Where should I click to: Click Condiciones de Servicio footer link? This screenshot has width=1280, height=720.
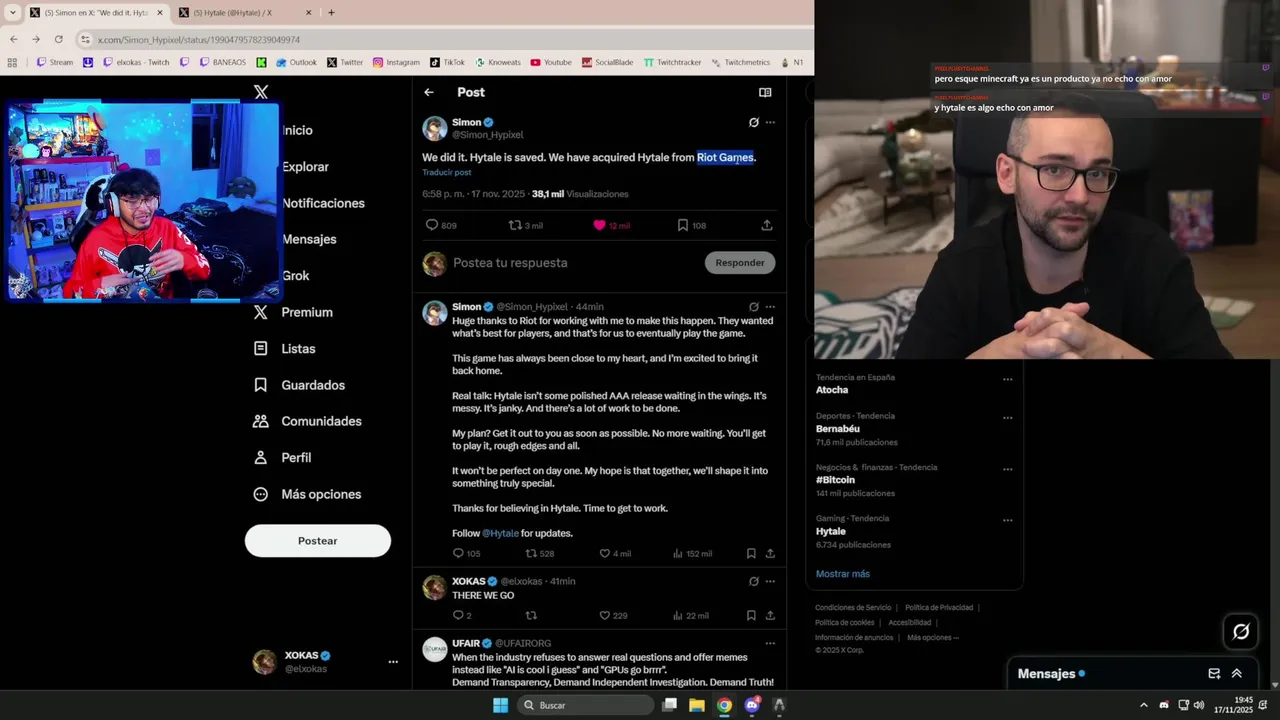pos(853,607)
